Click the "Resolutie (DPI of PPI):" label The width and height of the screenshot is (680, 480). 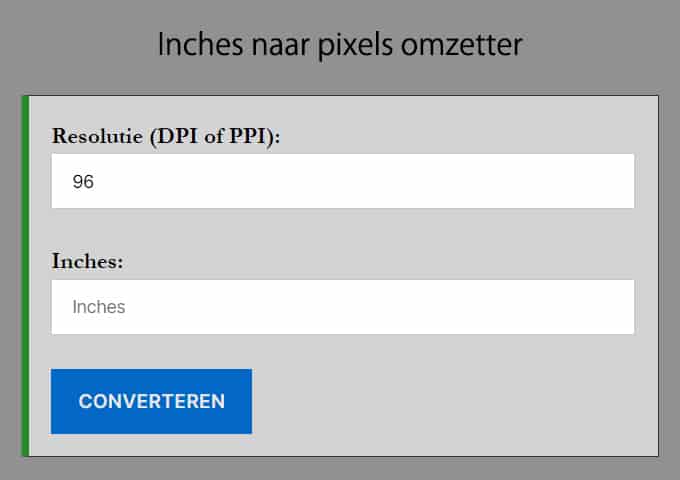166,137
